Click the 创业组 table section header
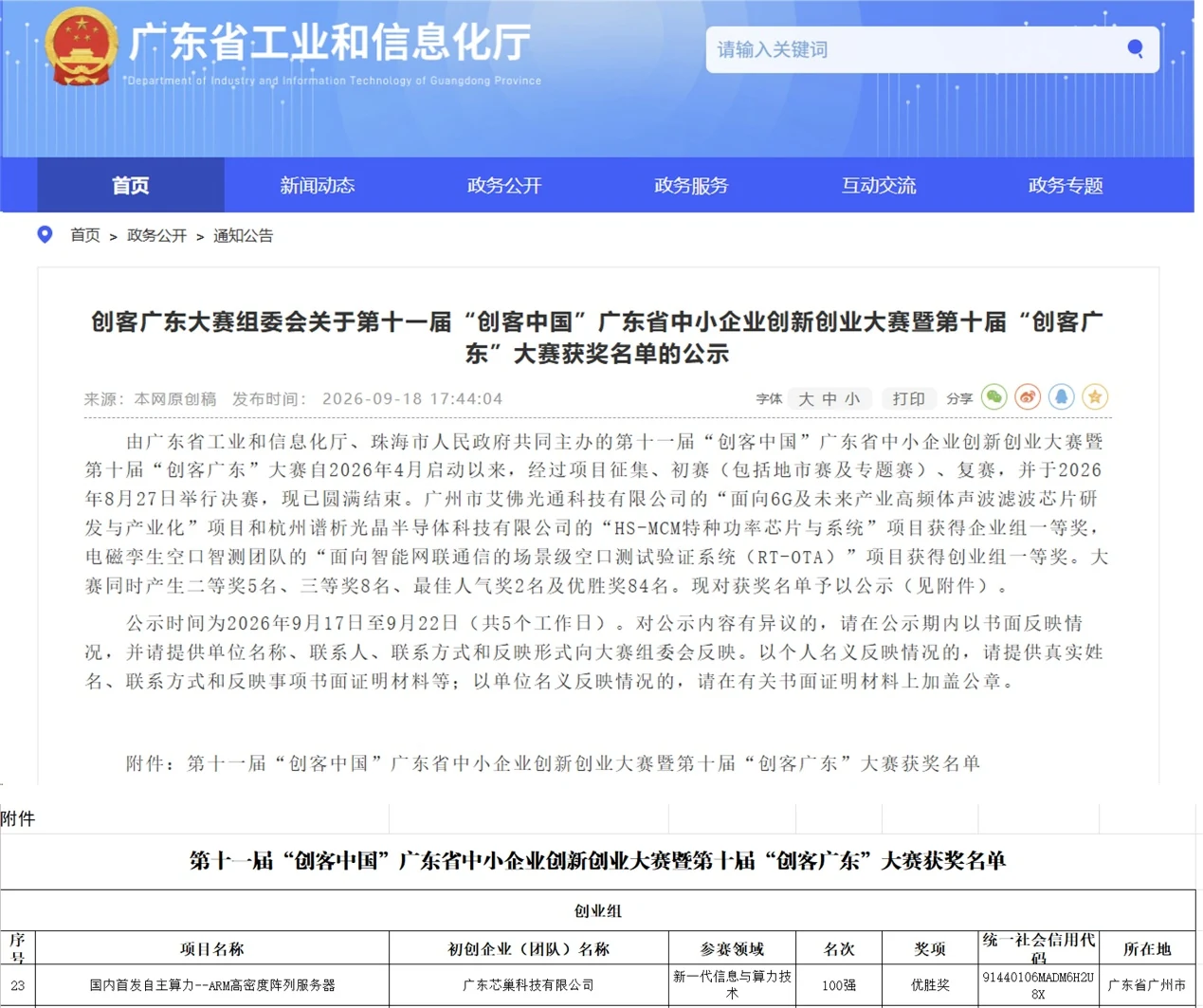 click(x=598, y=910)
